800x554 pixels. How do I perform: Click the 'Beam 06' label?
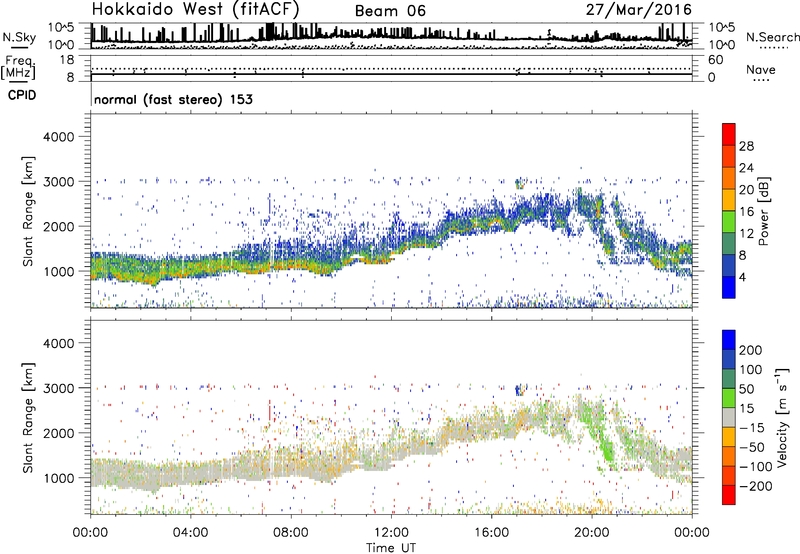pyautogui.click(x=390, y=11)
